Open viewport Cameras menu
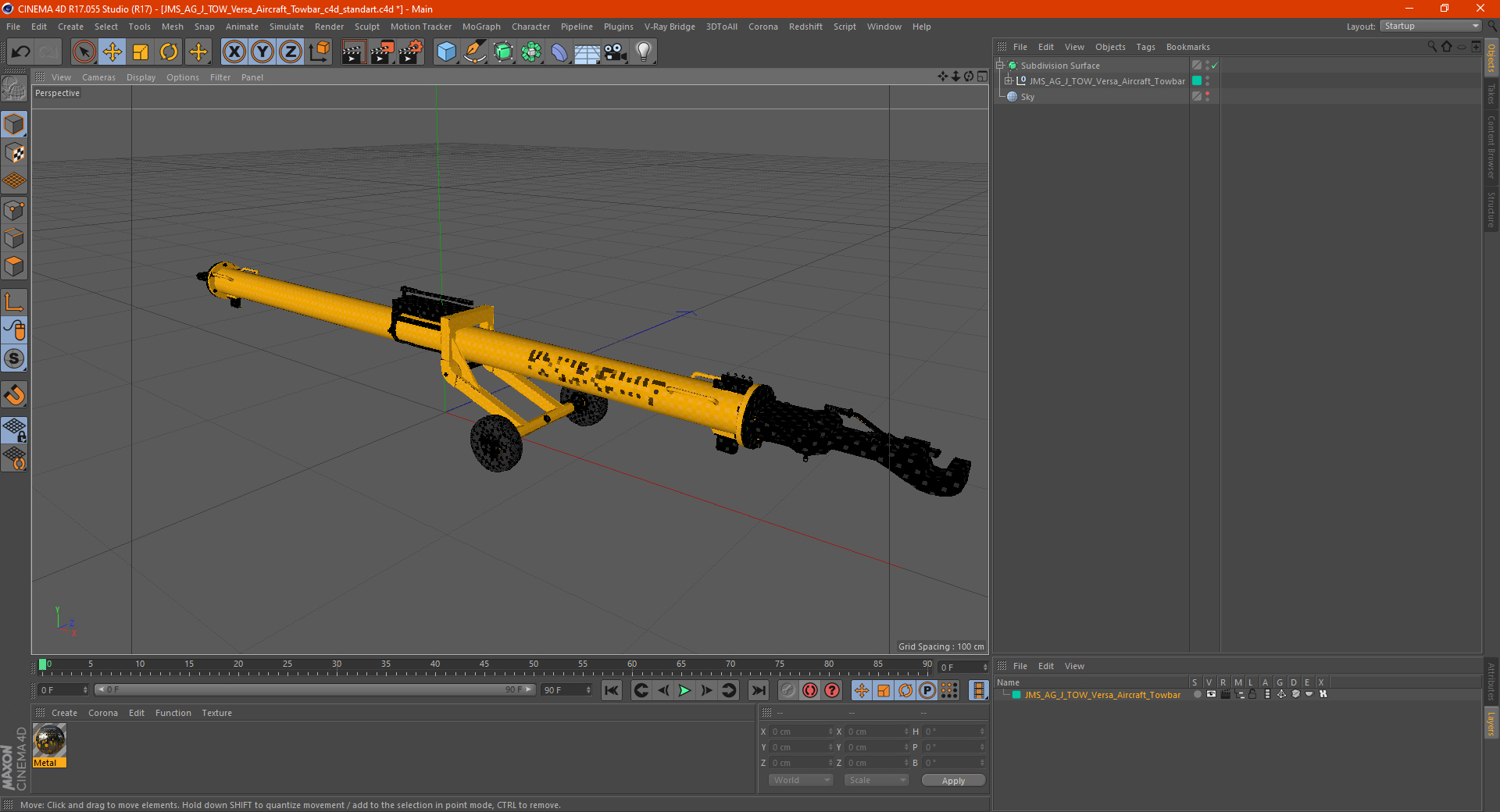The image size is (1500, 812). [98, 77]
